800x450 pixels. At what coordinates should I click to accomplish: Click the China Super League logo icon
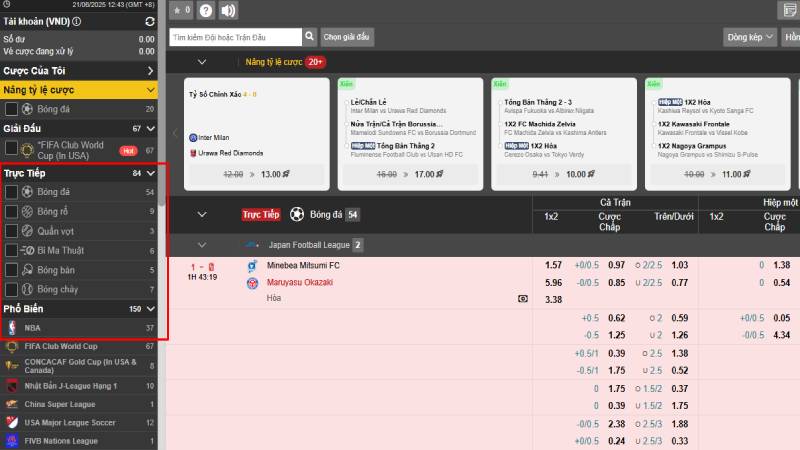coord(12,404)
